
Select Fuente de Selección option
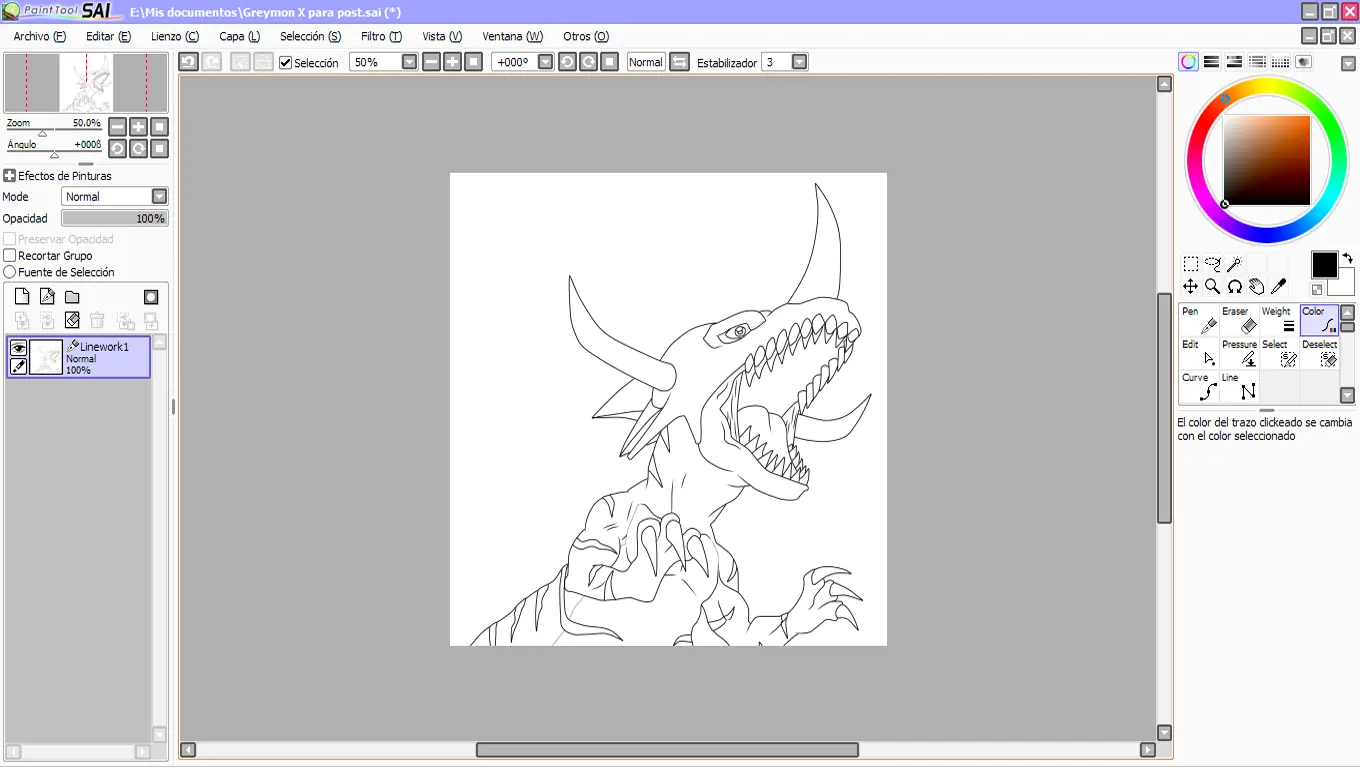(10, 272)
